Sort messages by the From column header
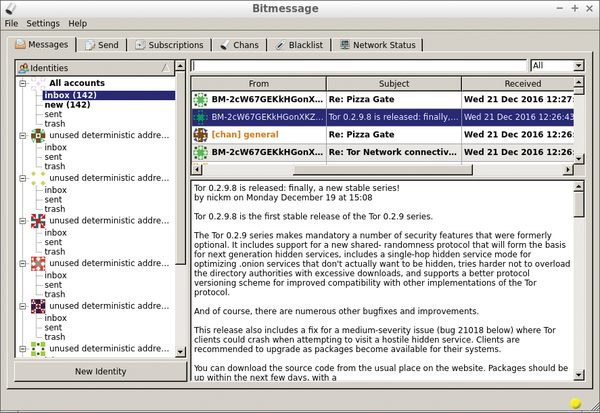 [259, 83]
